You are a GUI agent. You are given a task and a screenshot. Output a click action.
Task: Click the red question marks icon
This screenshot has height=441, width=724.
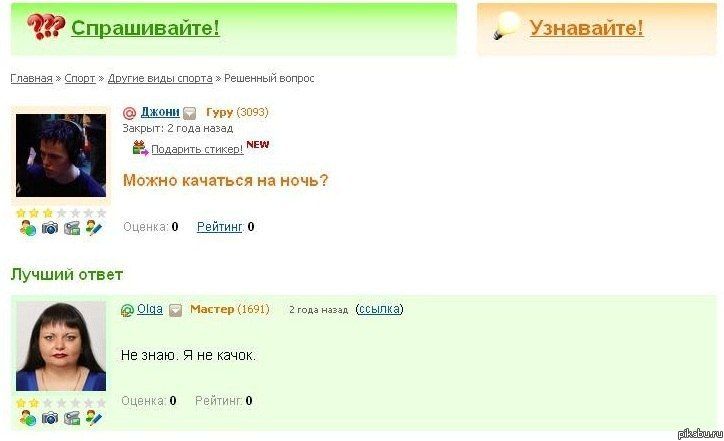click(x=45, y=26)
